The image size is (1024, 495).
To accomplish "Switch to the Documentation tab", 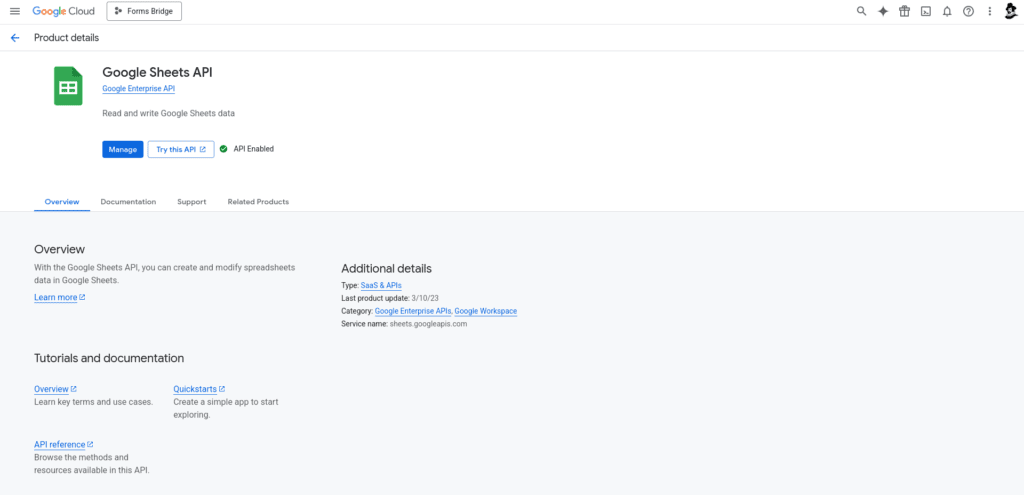I will [128, 202].
